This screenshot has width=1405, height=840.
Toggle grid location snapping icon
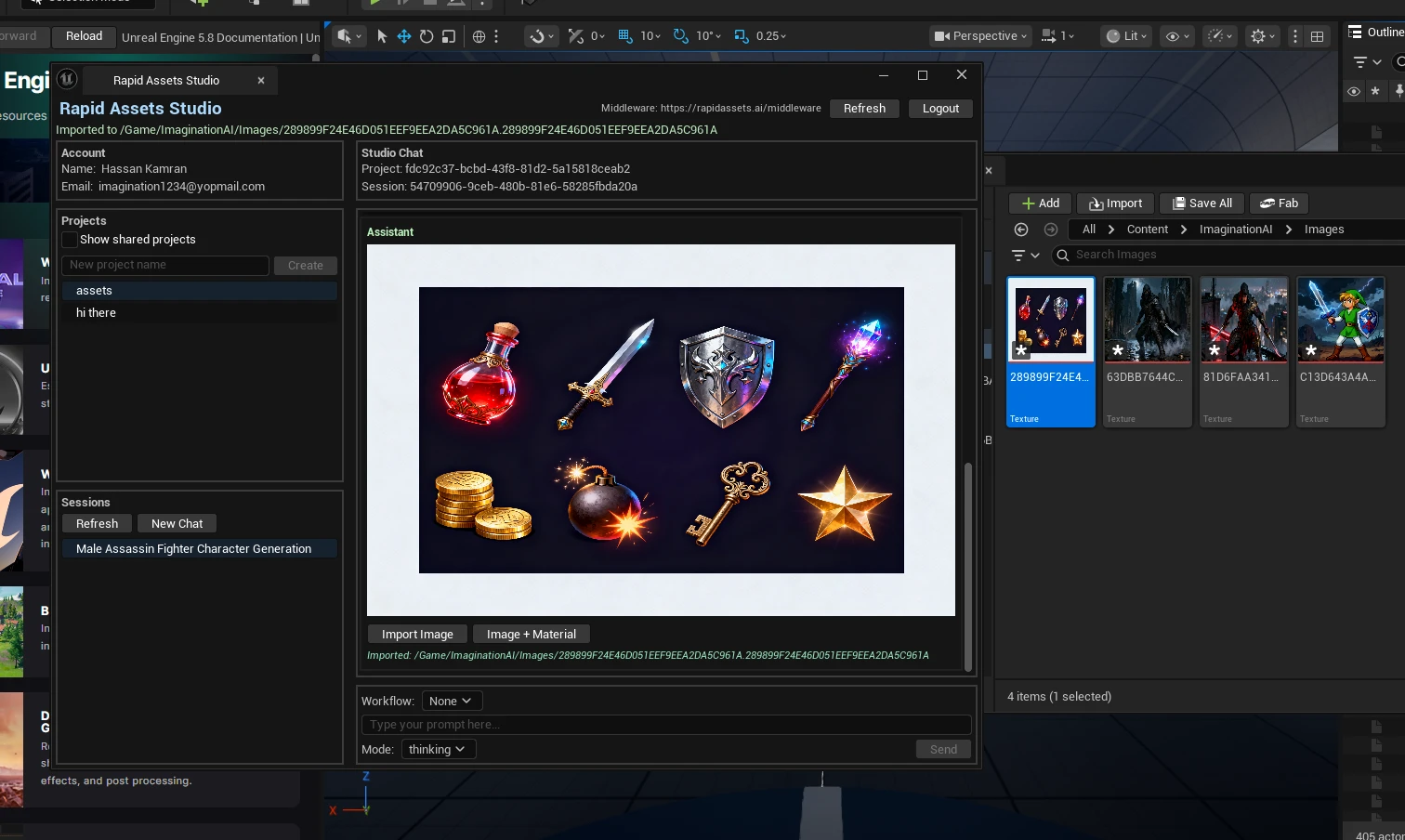tap(625, 36)
